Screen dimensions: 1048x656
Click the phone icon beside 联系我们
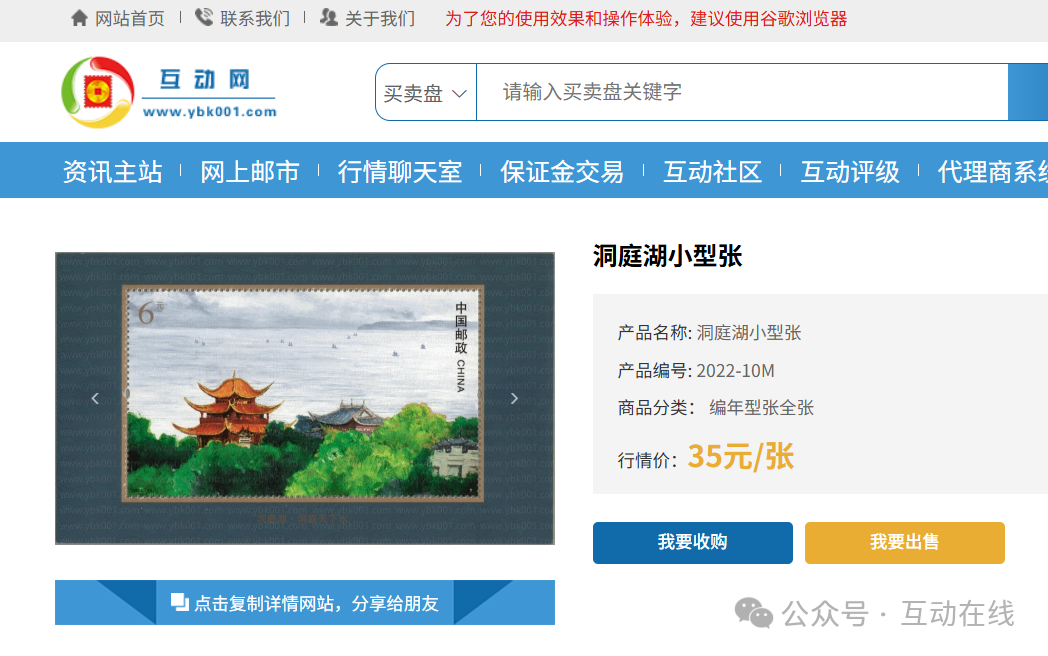coord(204,18)
